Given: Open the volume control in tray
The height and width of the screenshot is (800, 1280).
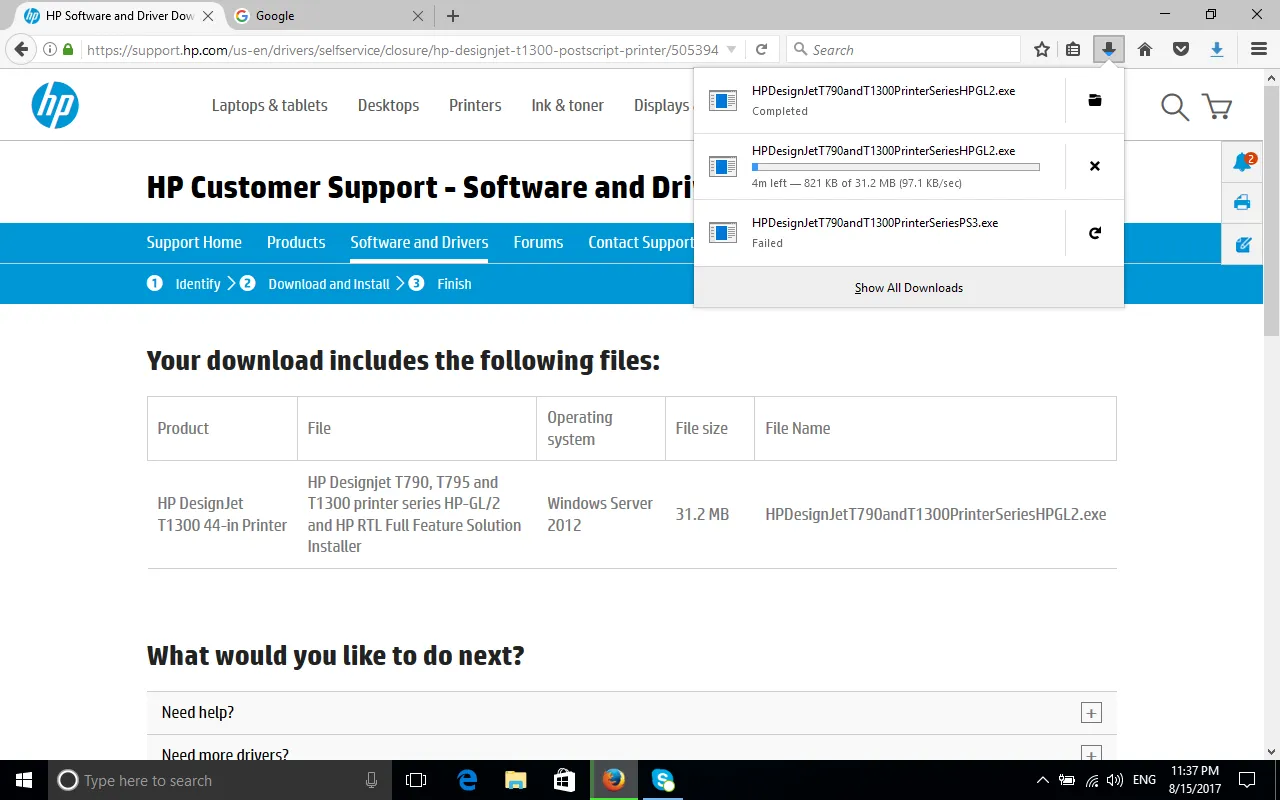Looking at the screenshot, I should (1115, 780).
